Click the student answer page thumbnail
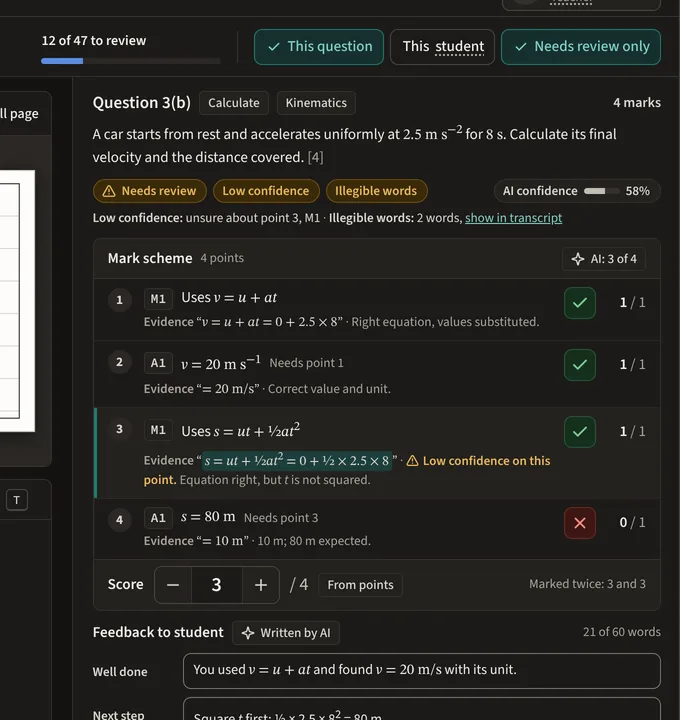 [17, 301]
